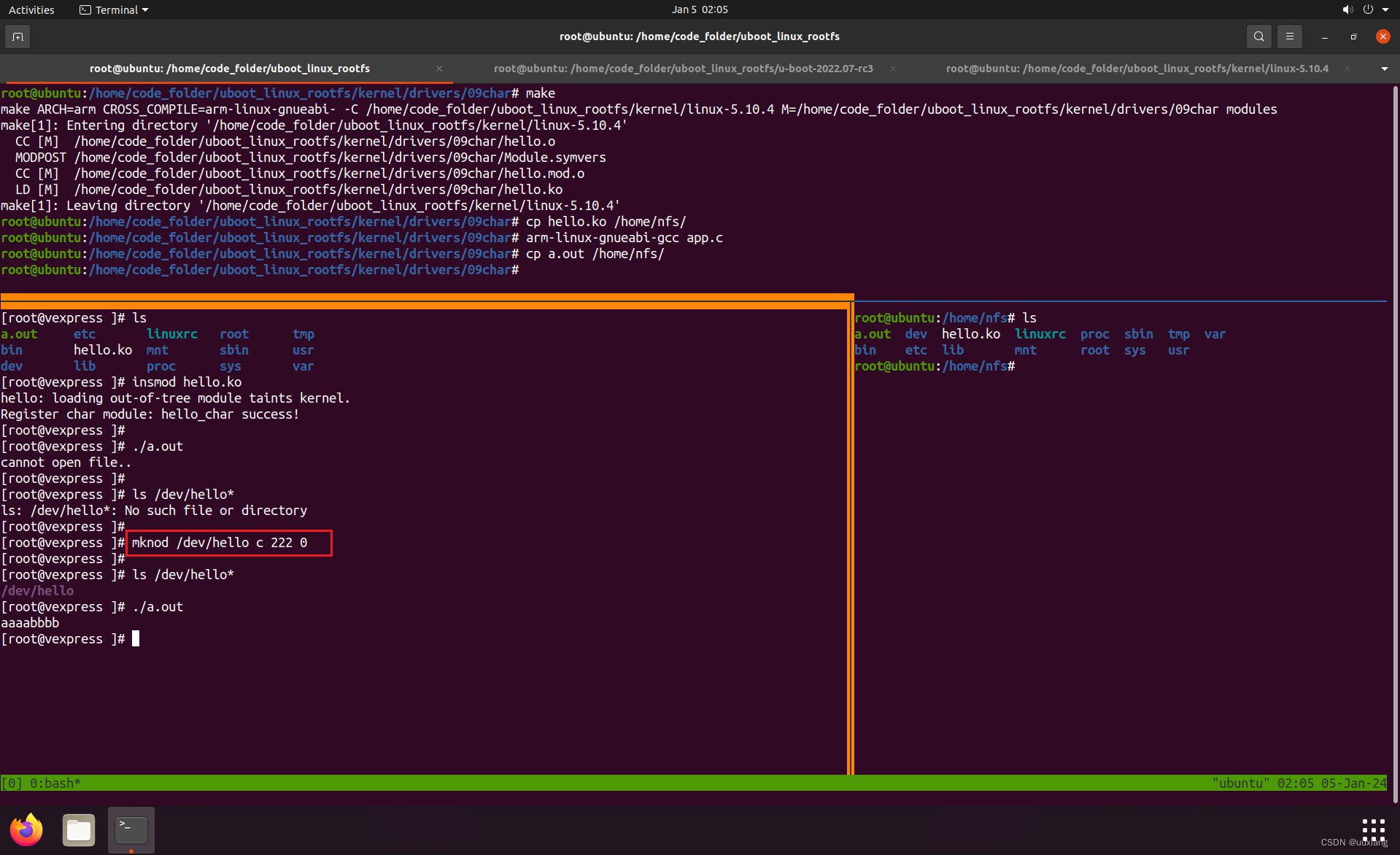Click linuxrc in the vexpress ls output

(x=172, y=334)
